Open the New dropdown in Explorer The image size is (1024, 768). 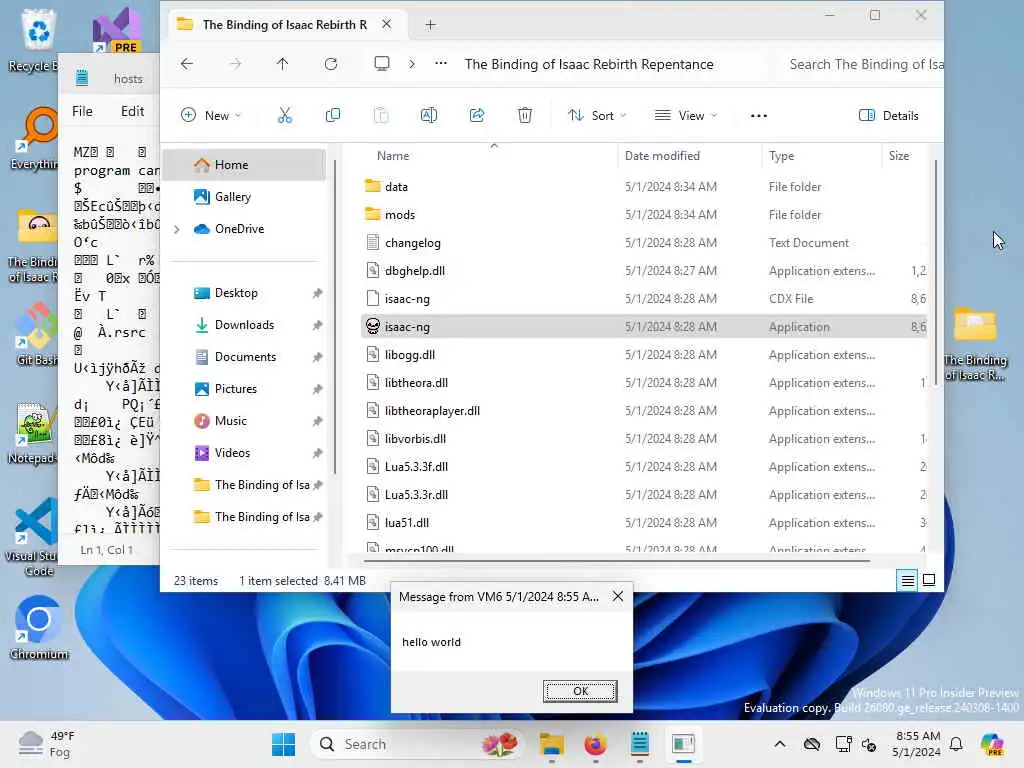point(212,116)
